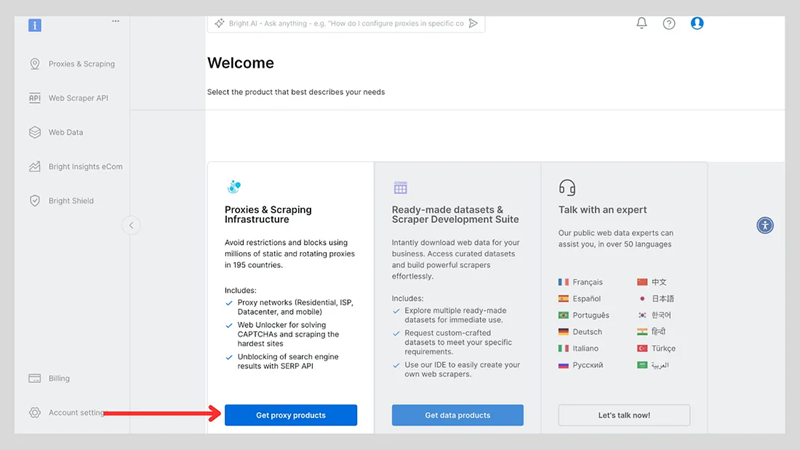
Task: Click Talk with an expert title
Action: (x=603, y=210)
